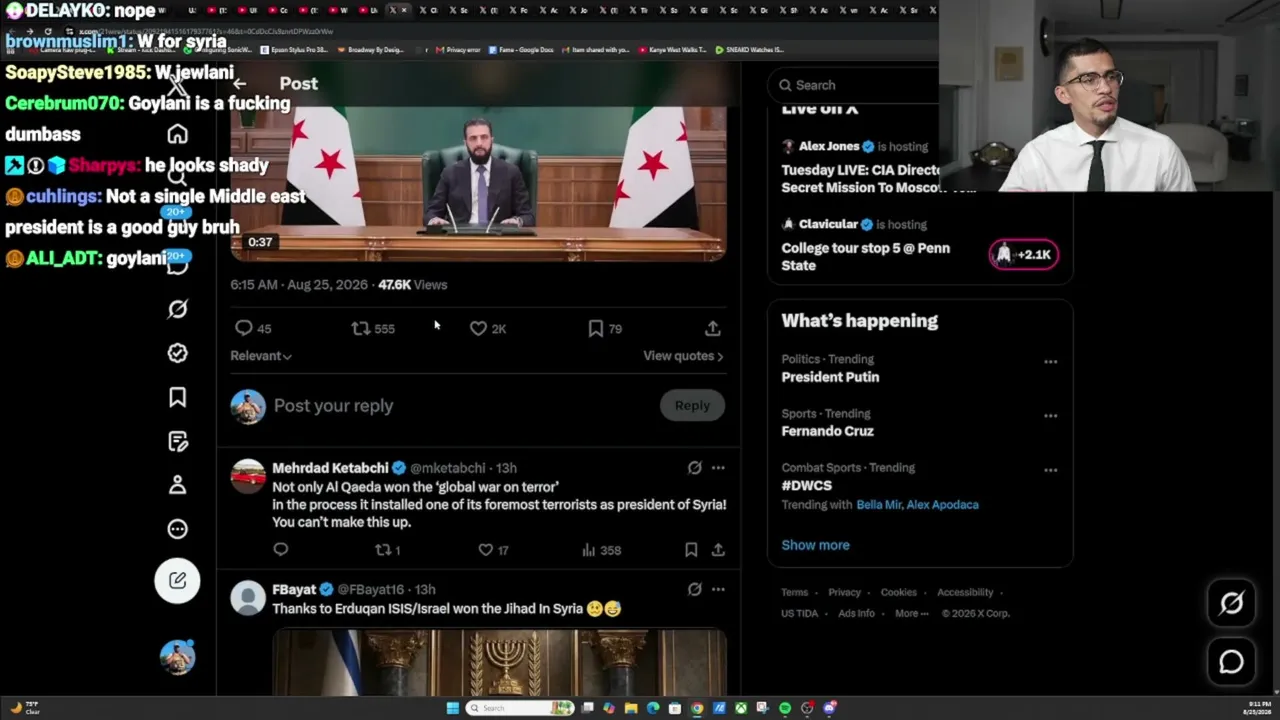
Task: Expand the More footer menu
Action: click(x=911, y=613)
